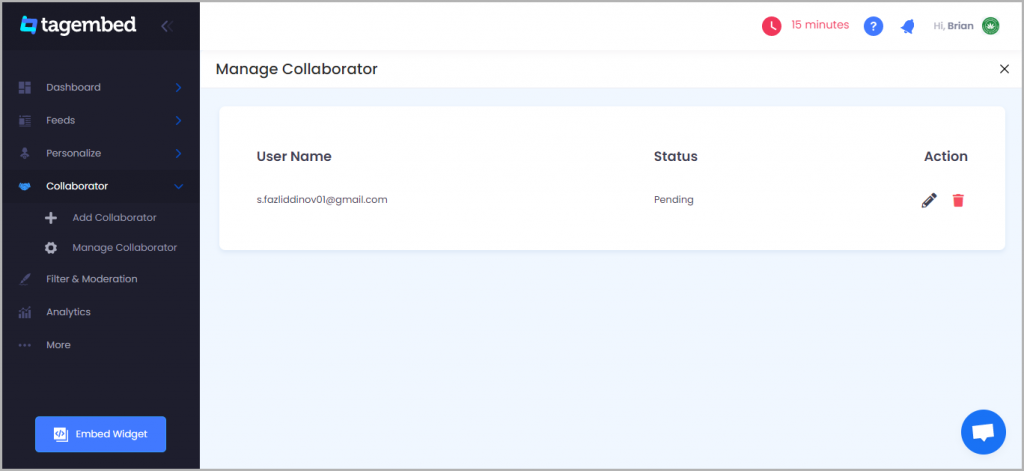This screenshot has width=1024, height=471.
Task: Click the Personalize icon in sidebar
Action: click(25, 153)
